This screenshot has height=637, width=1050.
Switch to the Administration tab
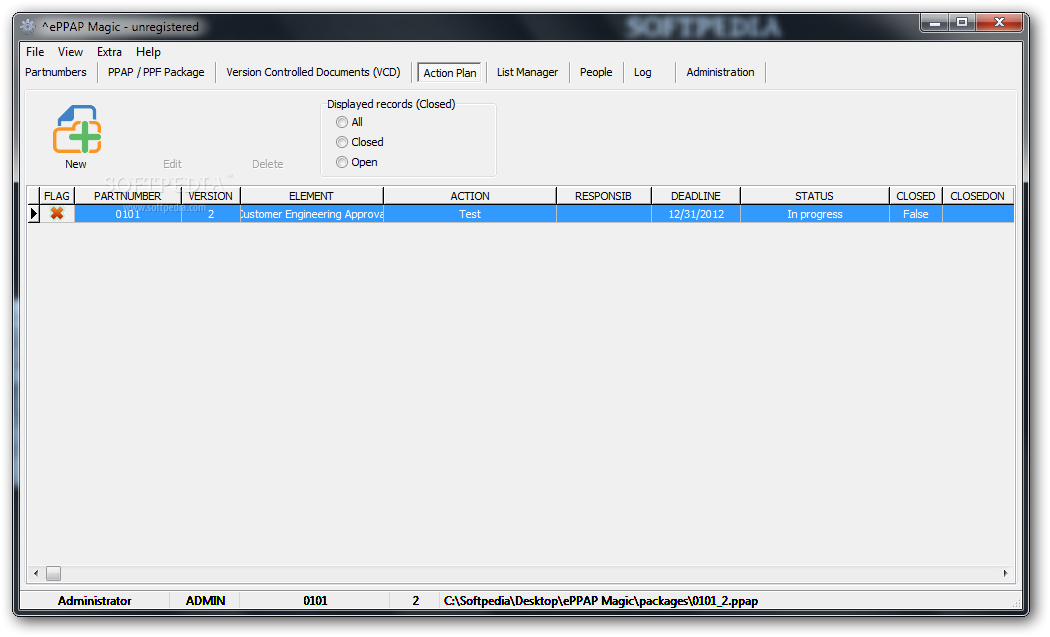(720, 72)
